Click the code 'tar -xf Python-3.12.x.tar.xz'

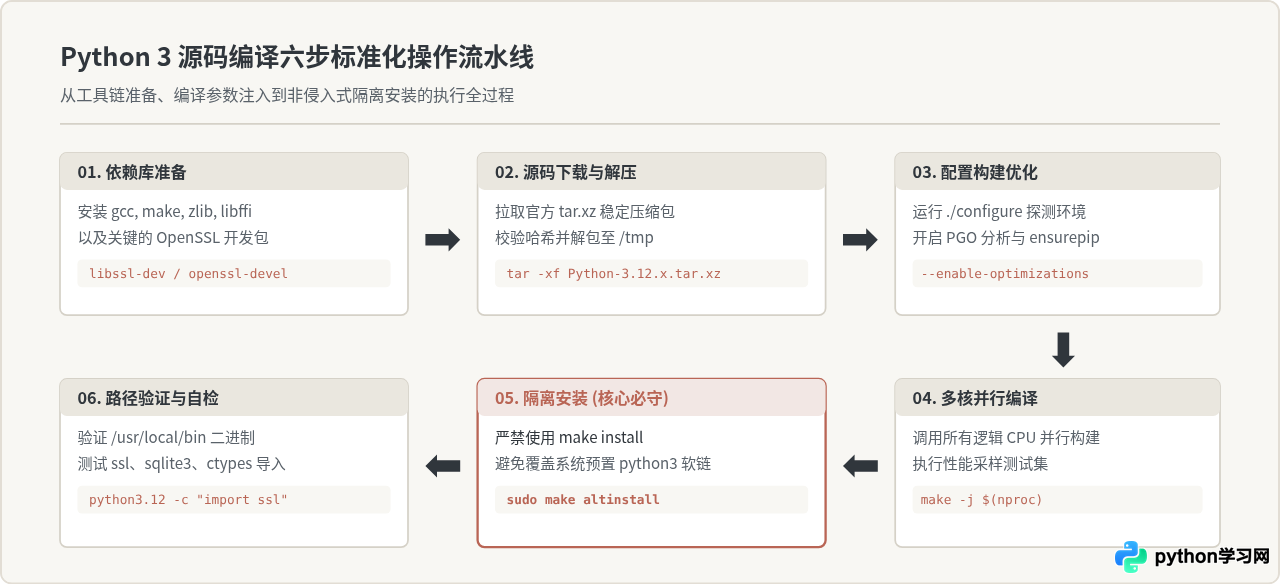point(613,274)
